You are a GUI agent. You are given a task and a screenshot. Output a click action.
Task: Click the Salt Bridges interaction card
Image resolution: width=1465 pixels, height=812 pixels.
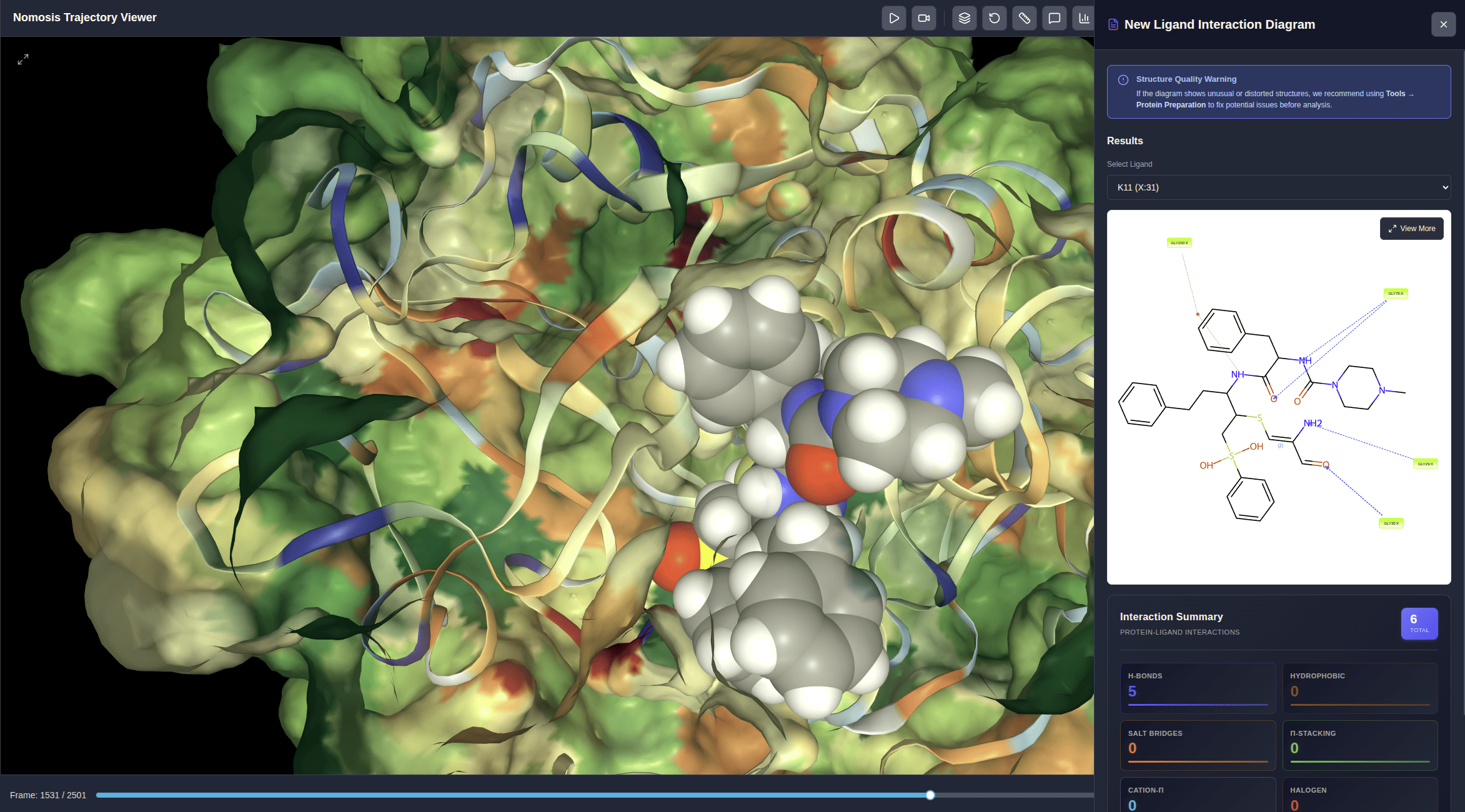[1197, 745]
